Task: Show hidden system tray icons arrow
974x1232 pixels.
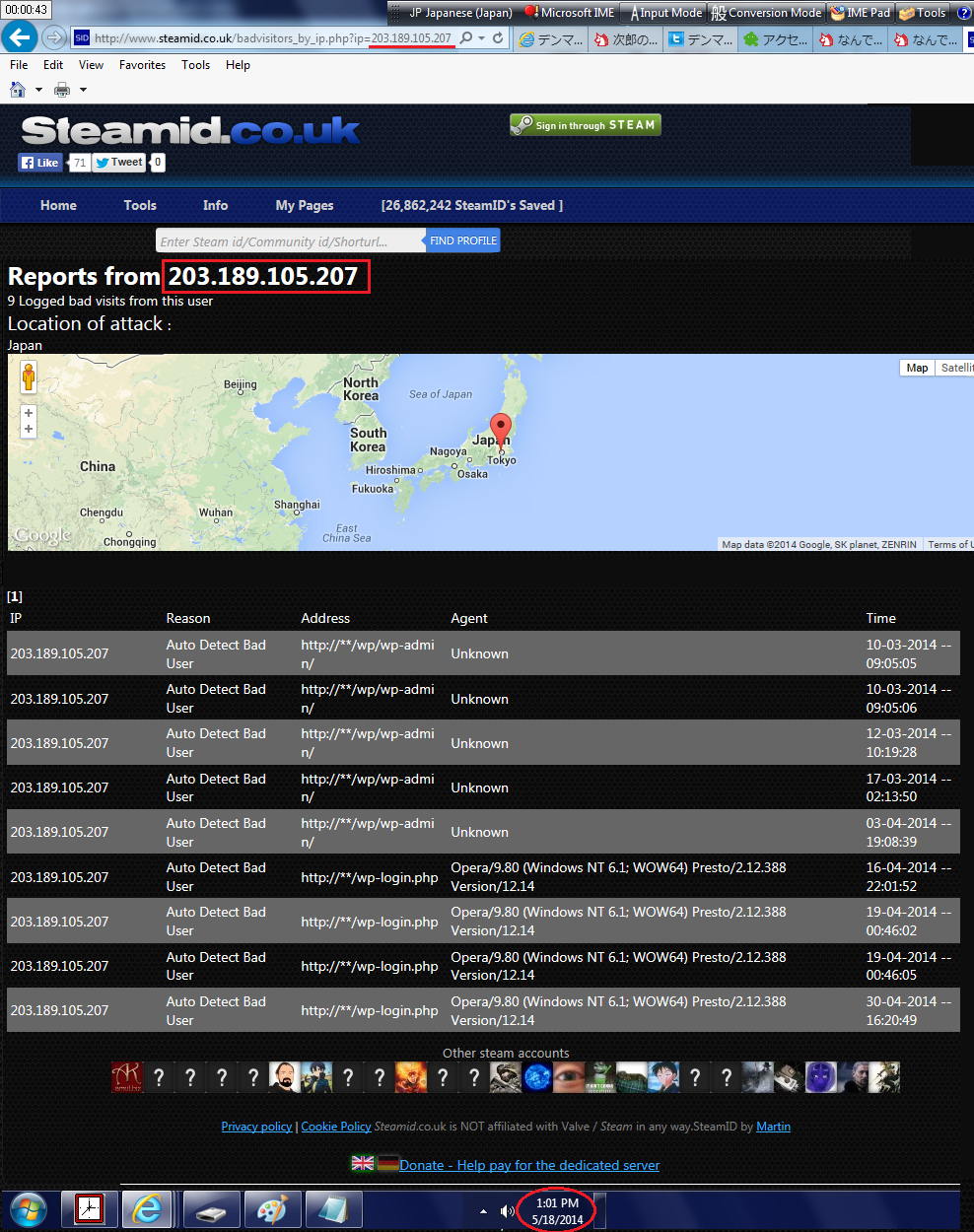Action: click(483, 1211)
